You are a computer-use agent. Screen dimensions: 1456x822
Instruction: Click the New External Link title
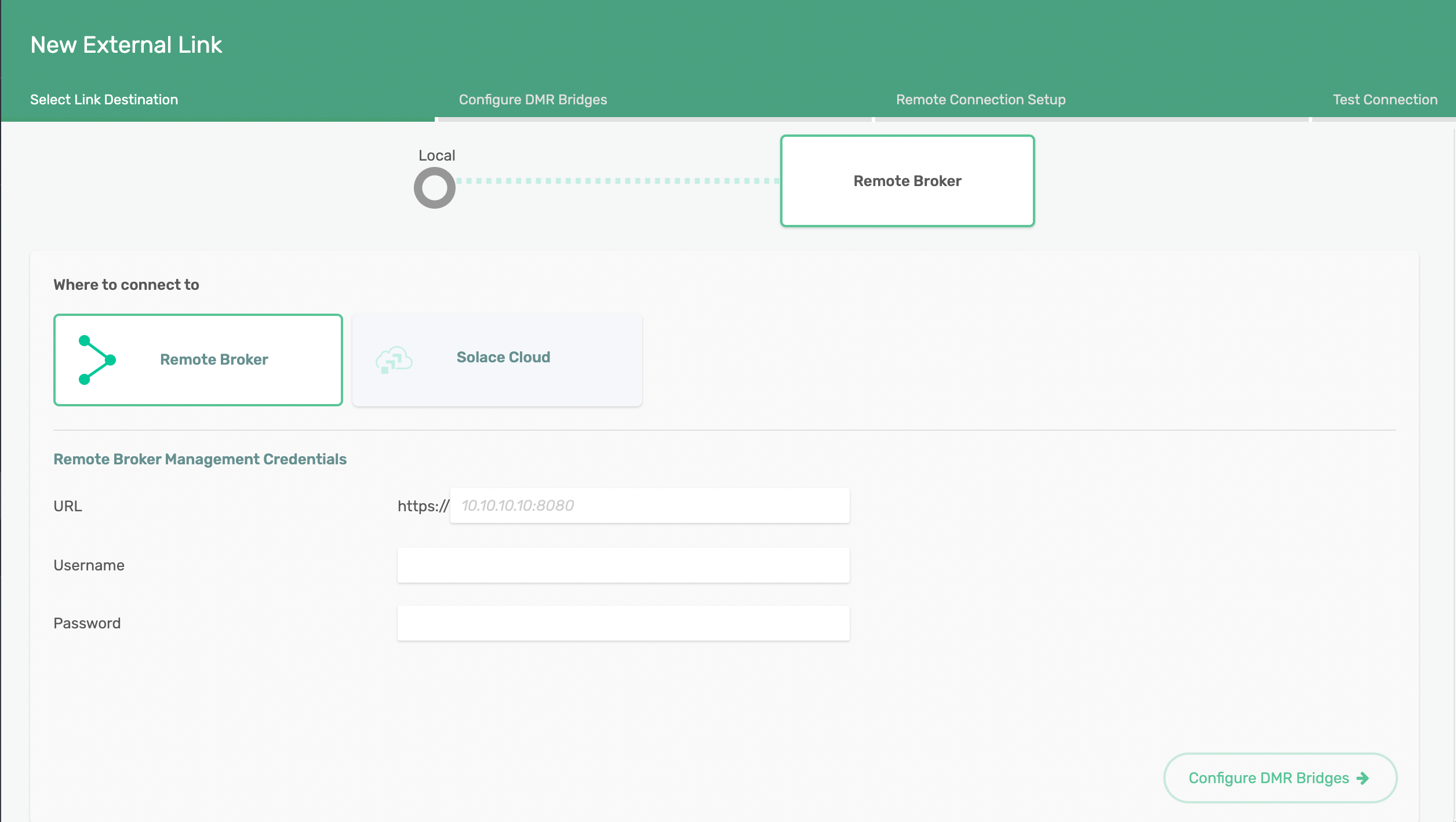(x=126, y=44)
